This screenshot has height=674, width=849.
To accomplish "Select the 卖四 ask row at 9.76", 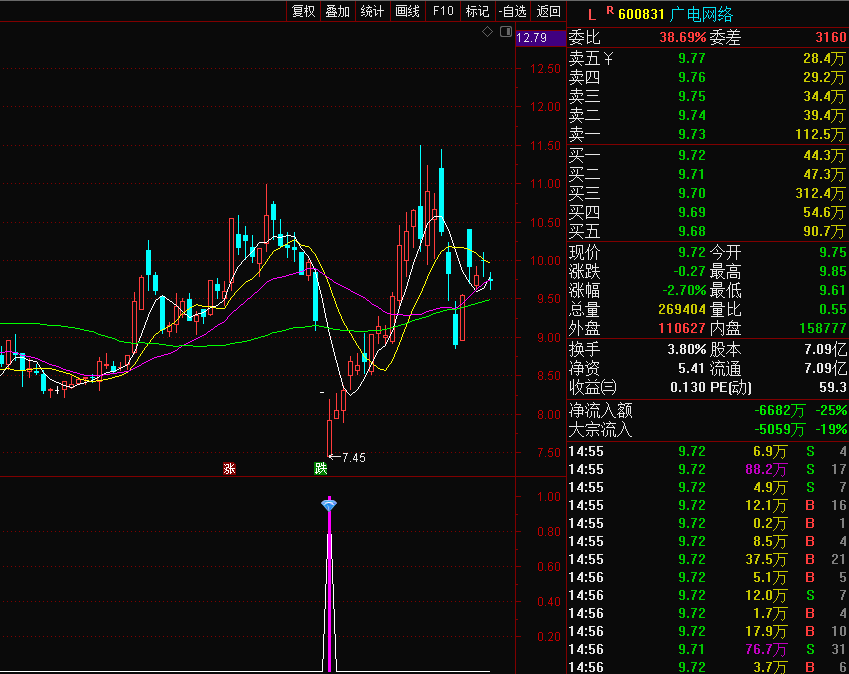I will click(707, 77).
